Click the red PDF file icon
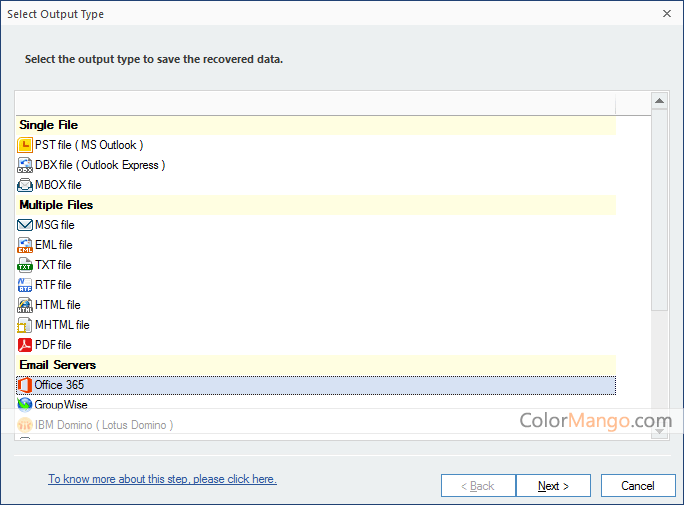 [x=26, y=345]
